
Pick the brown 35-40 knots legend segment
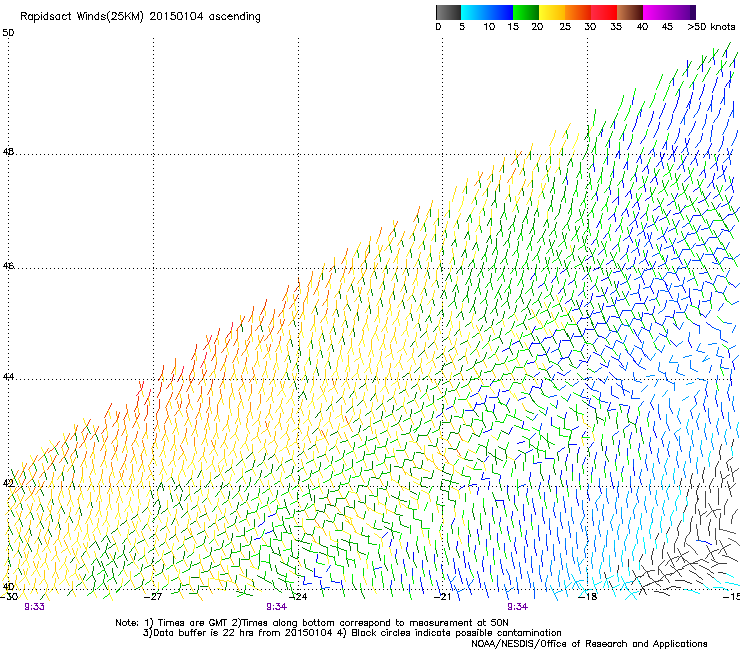click(630, 12)
